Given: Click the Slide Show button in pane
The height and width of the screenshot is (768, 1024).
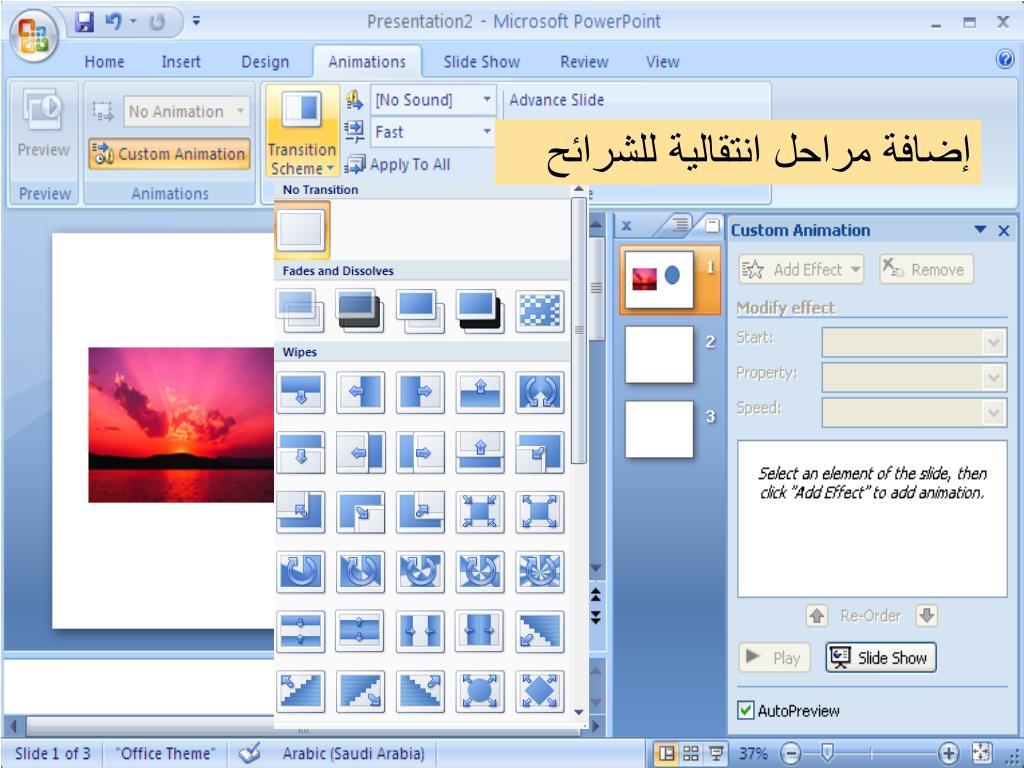Looking at the screenshot, I should point(881,657).
